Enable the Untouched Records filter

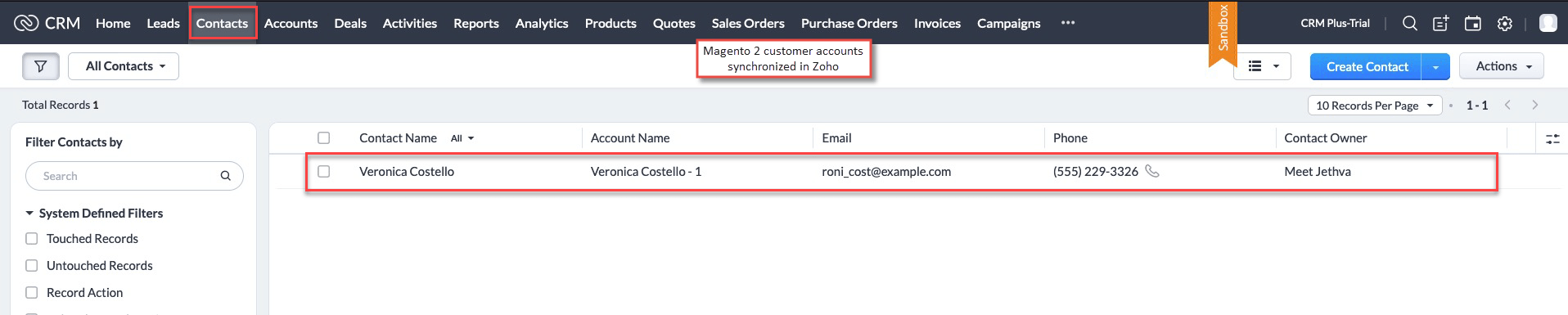pyautogui.click(x=32, y=266)
